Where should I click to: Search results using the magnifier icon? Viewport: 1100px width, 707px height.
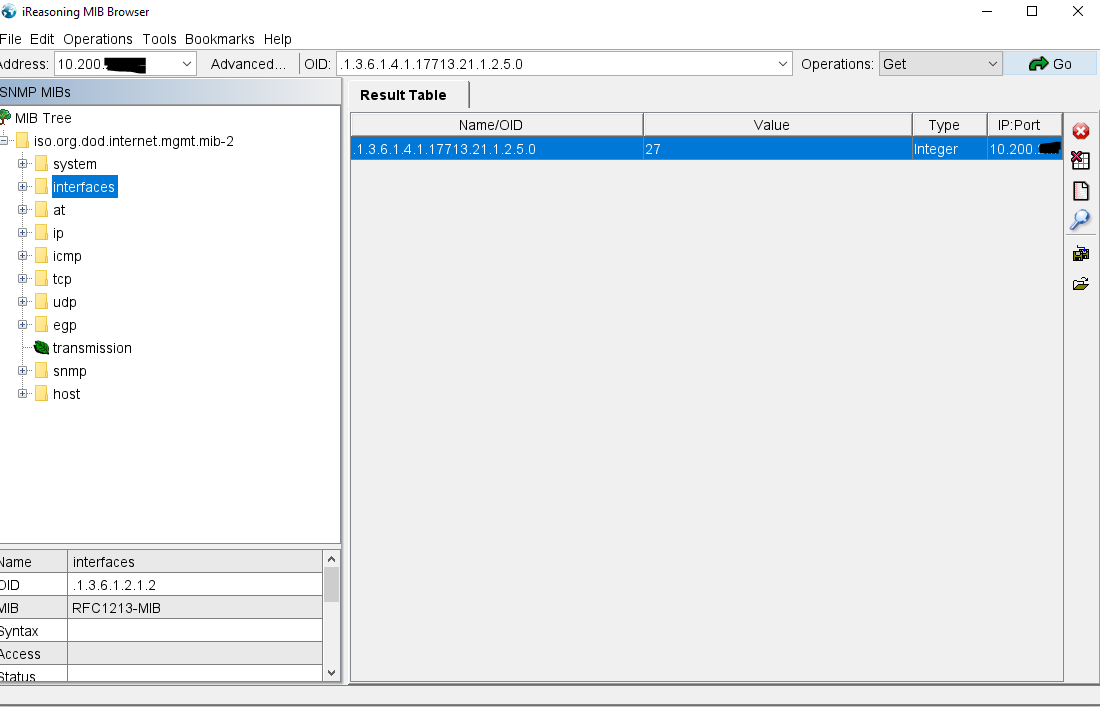pyautogui.click(x=1080, y=220)
